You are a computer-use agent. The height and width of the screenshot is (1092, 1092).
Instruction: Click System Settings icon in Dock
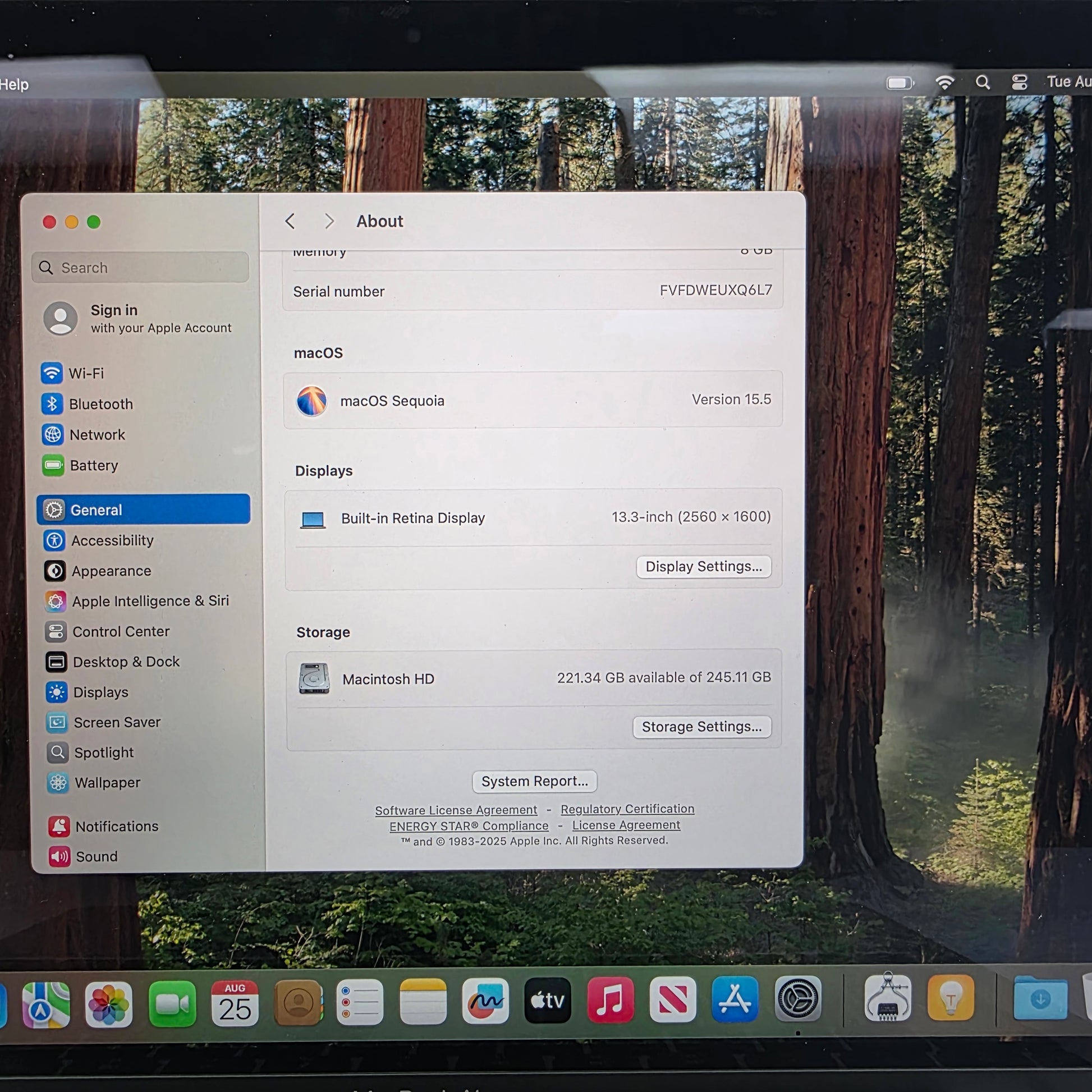pyautogui.click(x=798, y=999)
